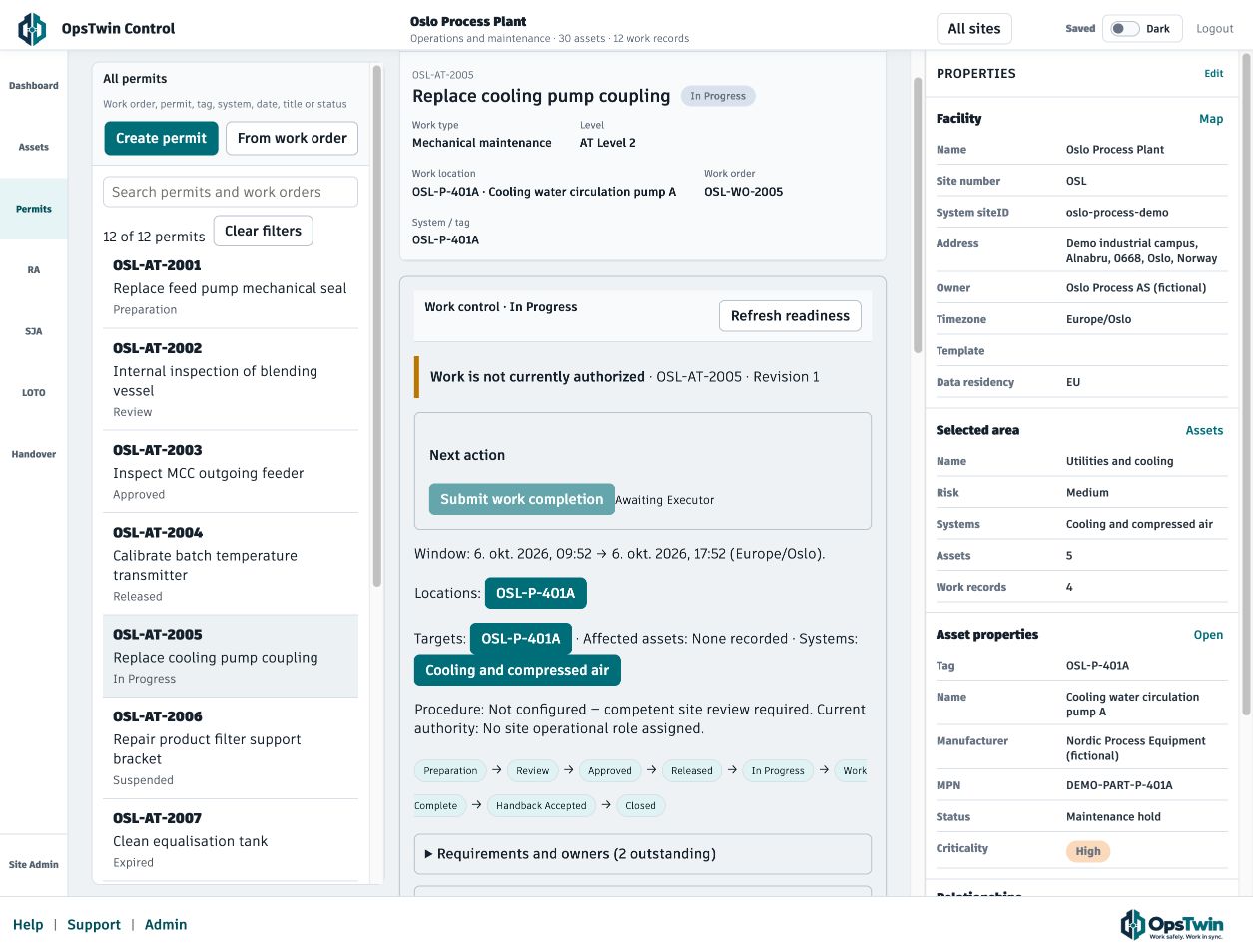Click the Cooling and compressed air system chip

(517, 670)
